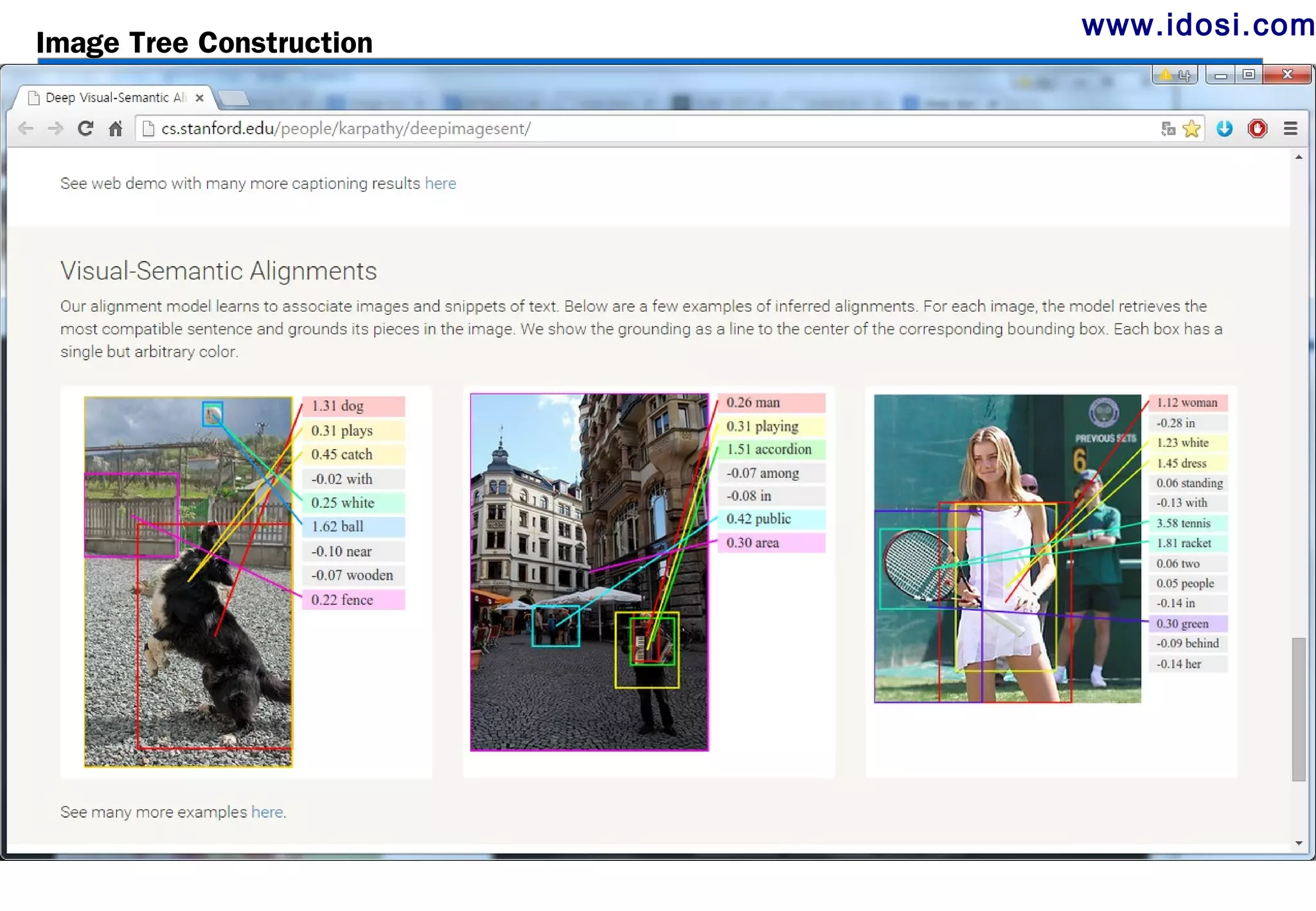Click the '3.58 tennis' label
The width and height of the screenshot is (1316, 911).
(1188, 523)
